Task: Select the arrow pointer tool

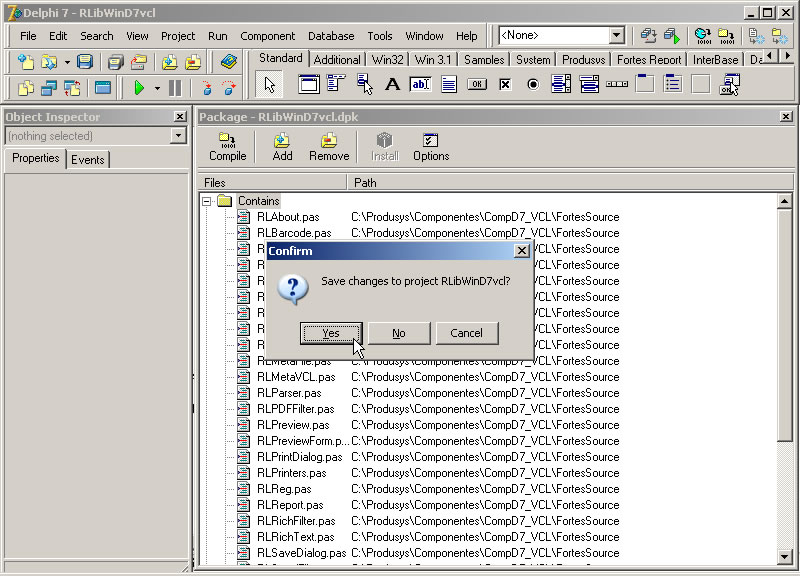Action: click(270, 85)
